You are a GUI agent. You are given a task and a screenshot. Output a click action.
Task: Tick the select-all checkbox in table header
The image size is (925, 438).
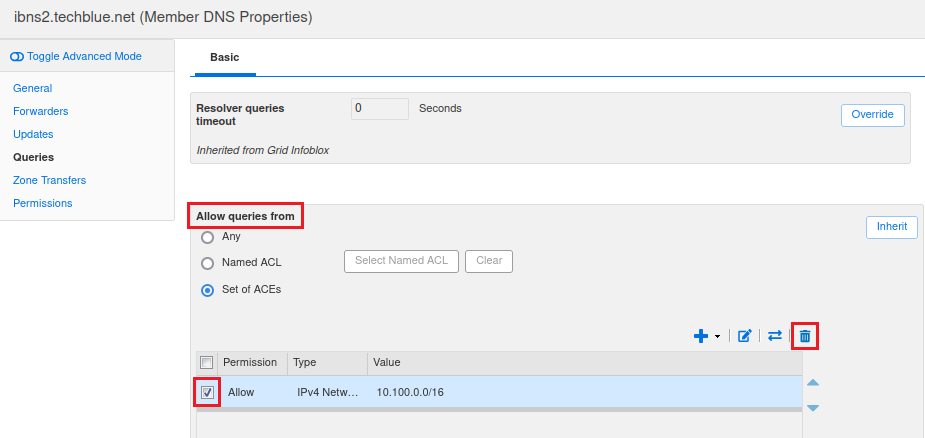[x=206, y=362]
